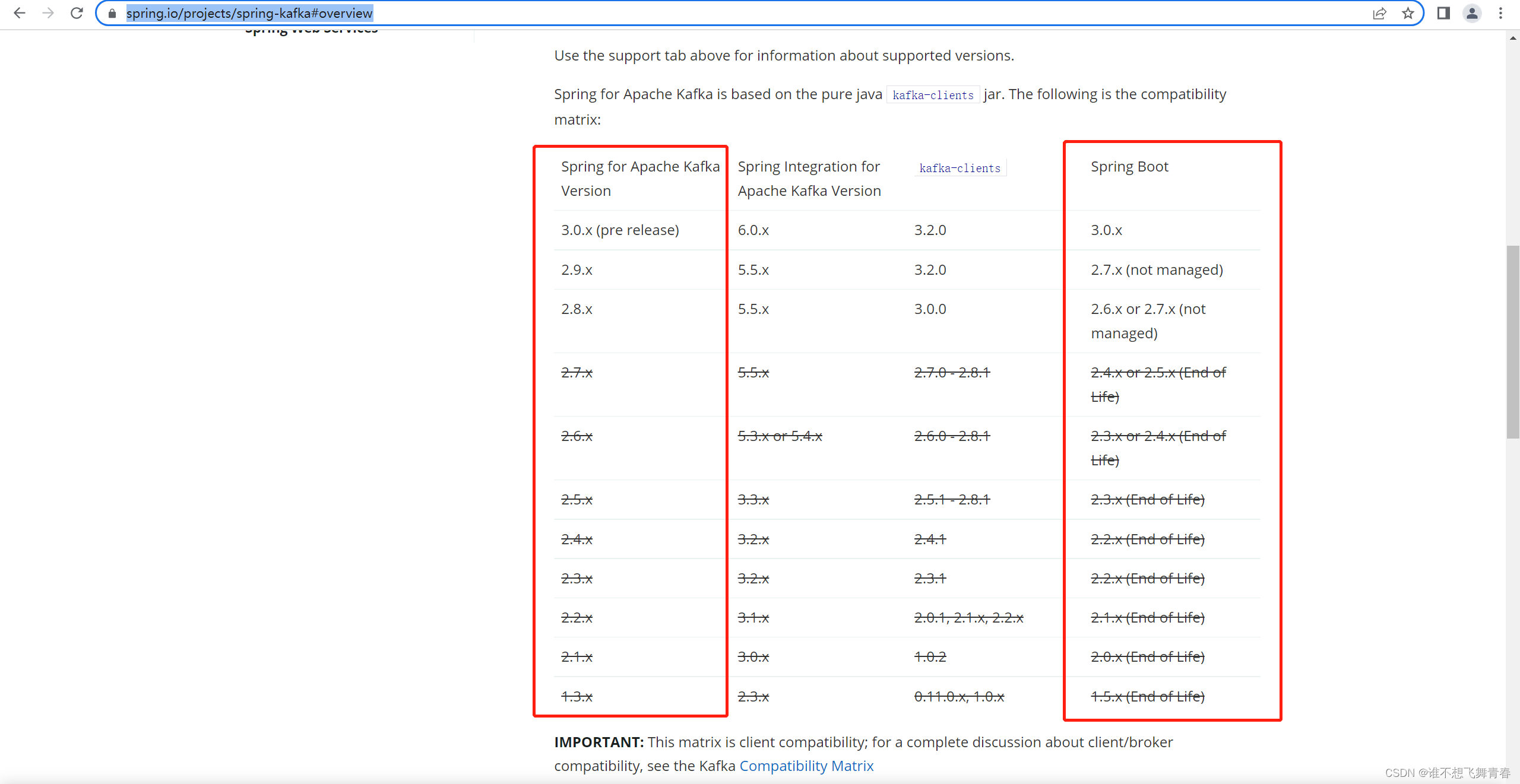Click the Spring for Apache Kafka Version header
This screenshot has height=784, width=1520.
point(640,179)
